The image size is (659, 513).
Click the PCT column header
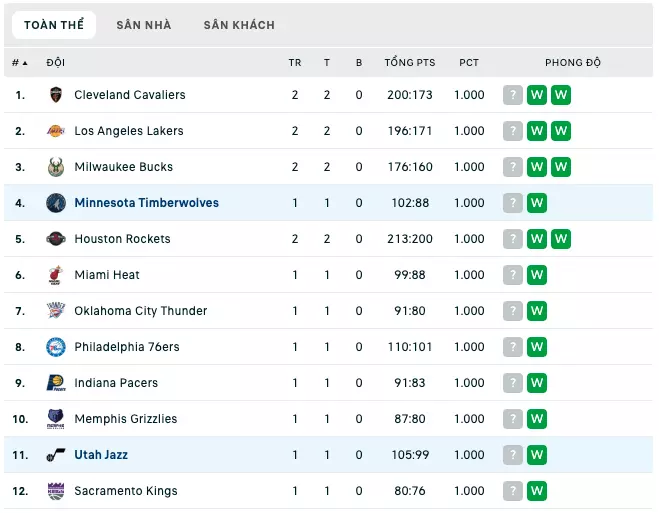point(469,63)
